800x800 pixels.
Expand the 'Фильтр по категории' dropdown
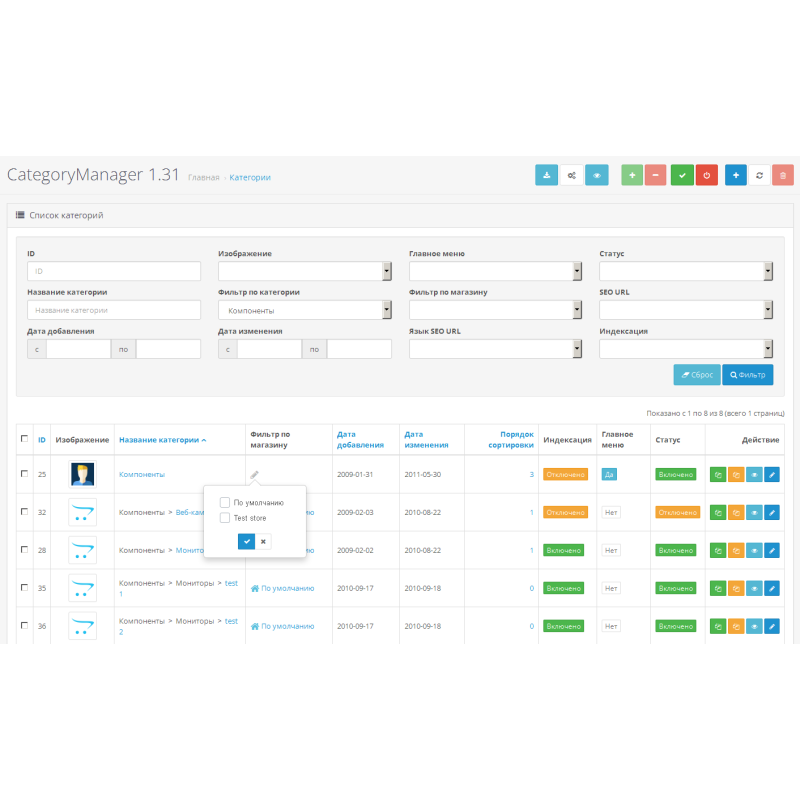[x=305, y=311]
